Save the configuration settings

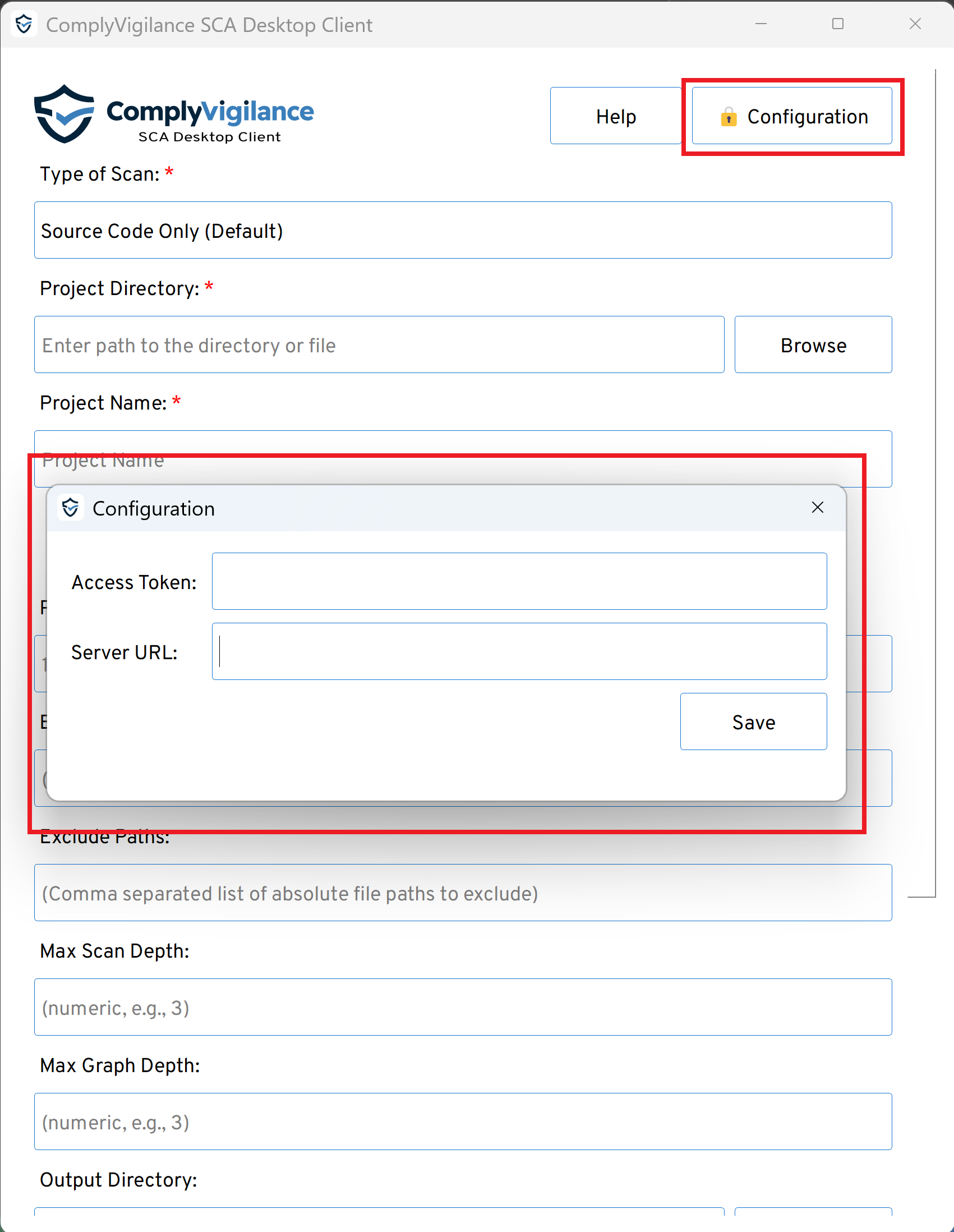[753, 721]
